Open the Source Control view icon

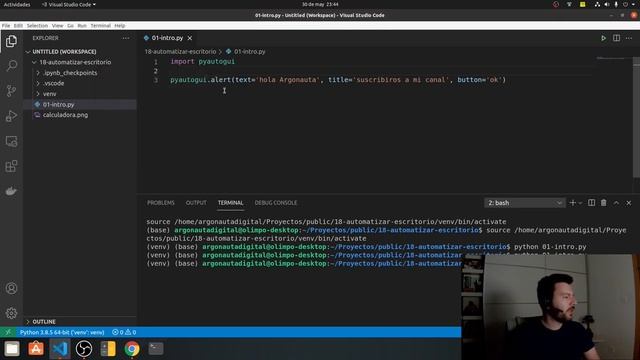[11, 91]
